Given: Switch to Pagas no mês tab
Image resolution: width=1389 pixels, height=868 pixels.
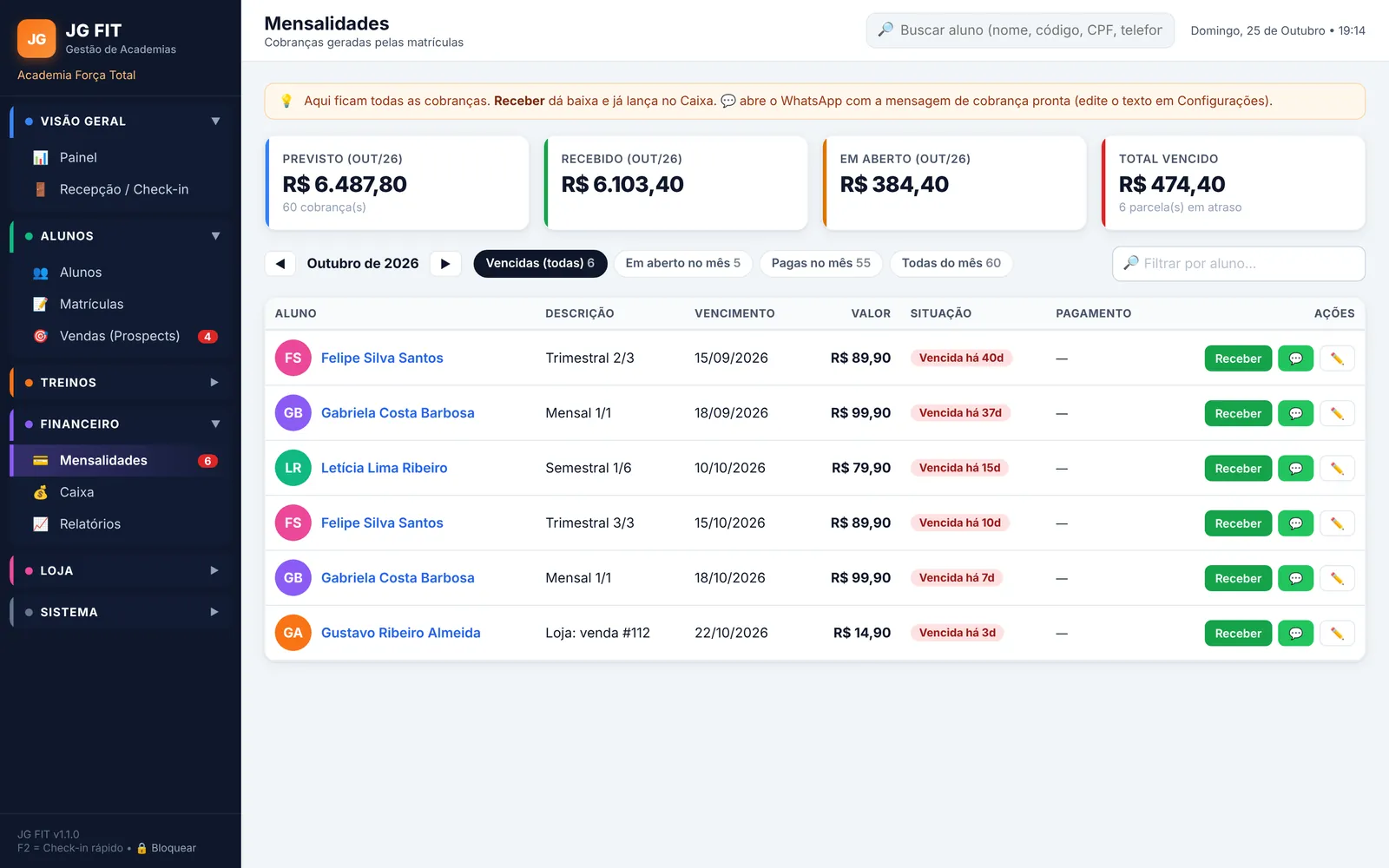Looking at the screenshot, I should [821, 263].
